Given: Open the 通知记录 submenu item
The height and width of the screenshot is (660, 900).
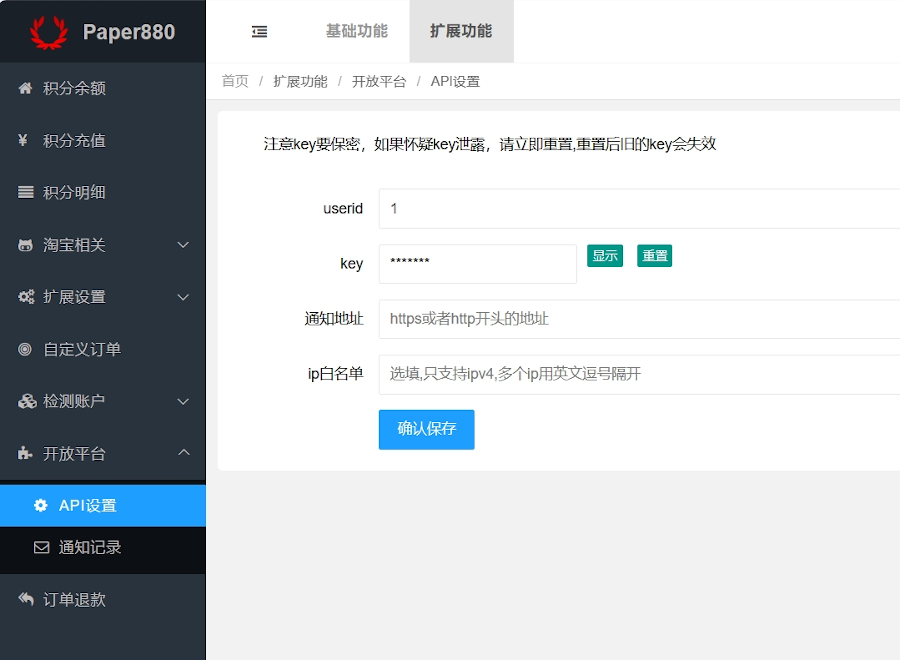Looking at the screenshot, I should [x=103, y=548].
